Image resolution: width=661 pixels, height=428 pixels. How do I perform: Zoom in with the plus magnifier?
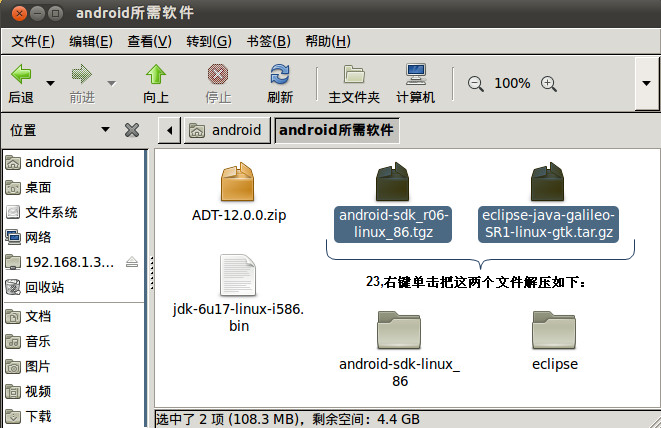[549, 83]
